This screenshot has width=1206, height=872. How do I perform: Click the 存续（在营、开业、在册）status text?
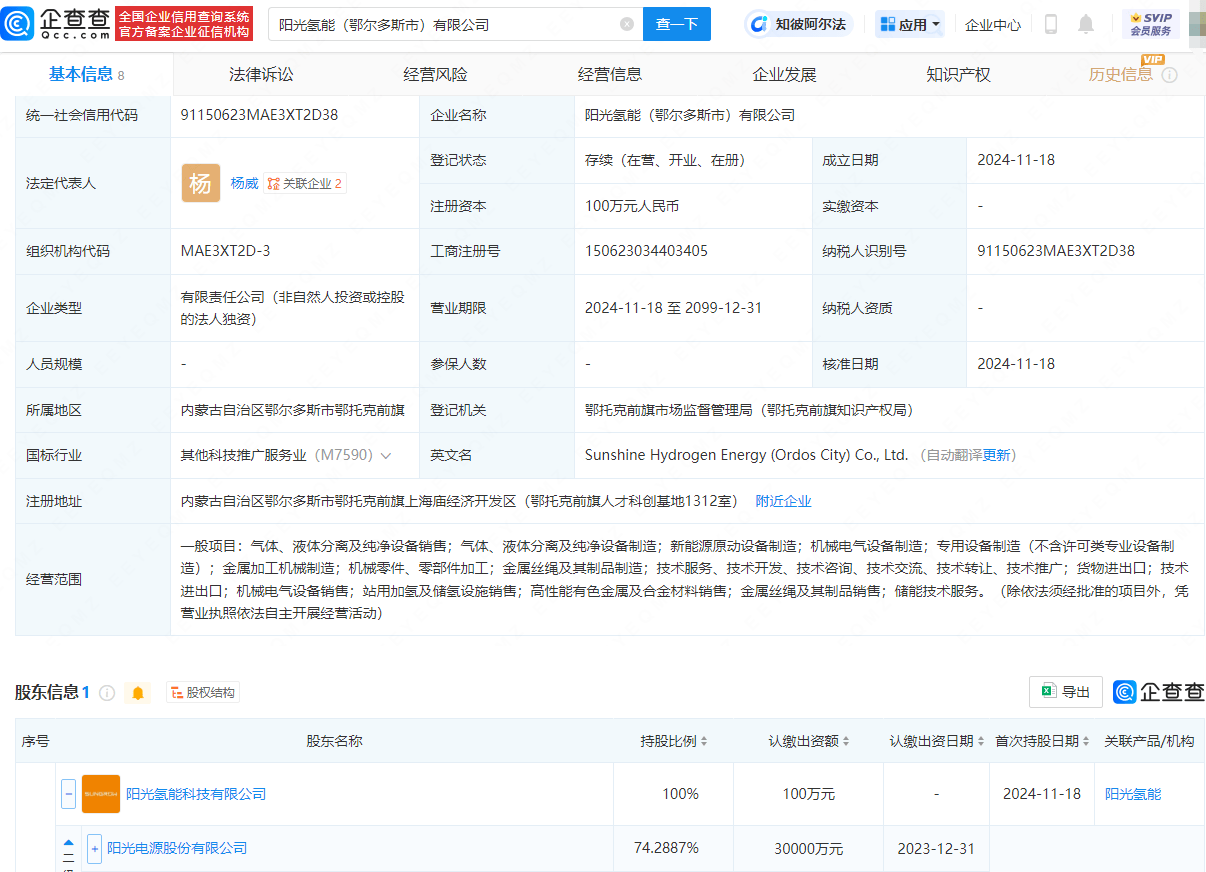(x=665, y=160)
